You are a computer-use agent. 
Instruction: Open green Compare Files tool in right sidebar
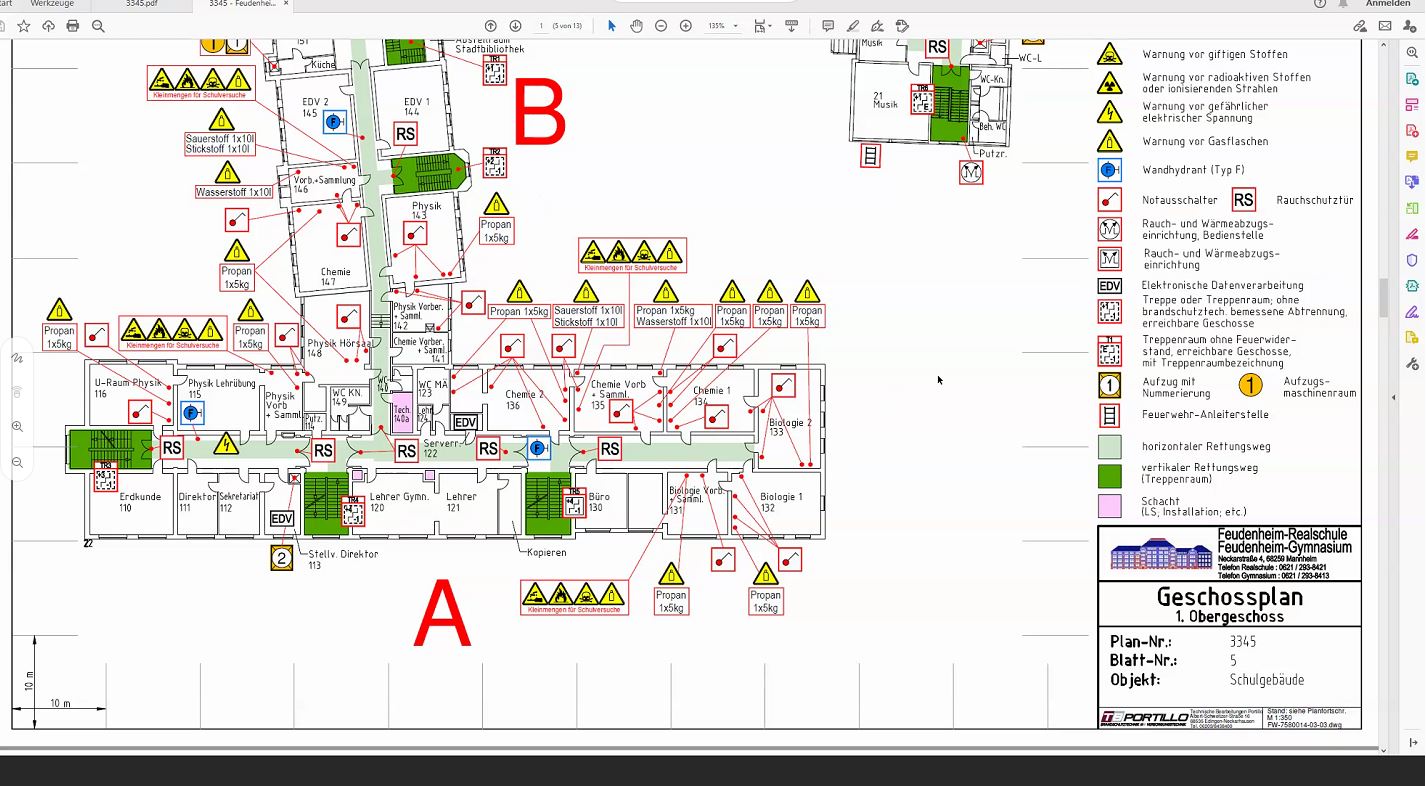[x=1412, y=208]
